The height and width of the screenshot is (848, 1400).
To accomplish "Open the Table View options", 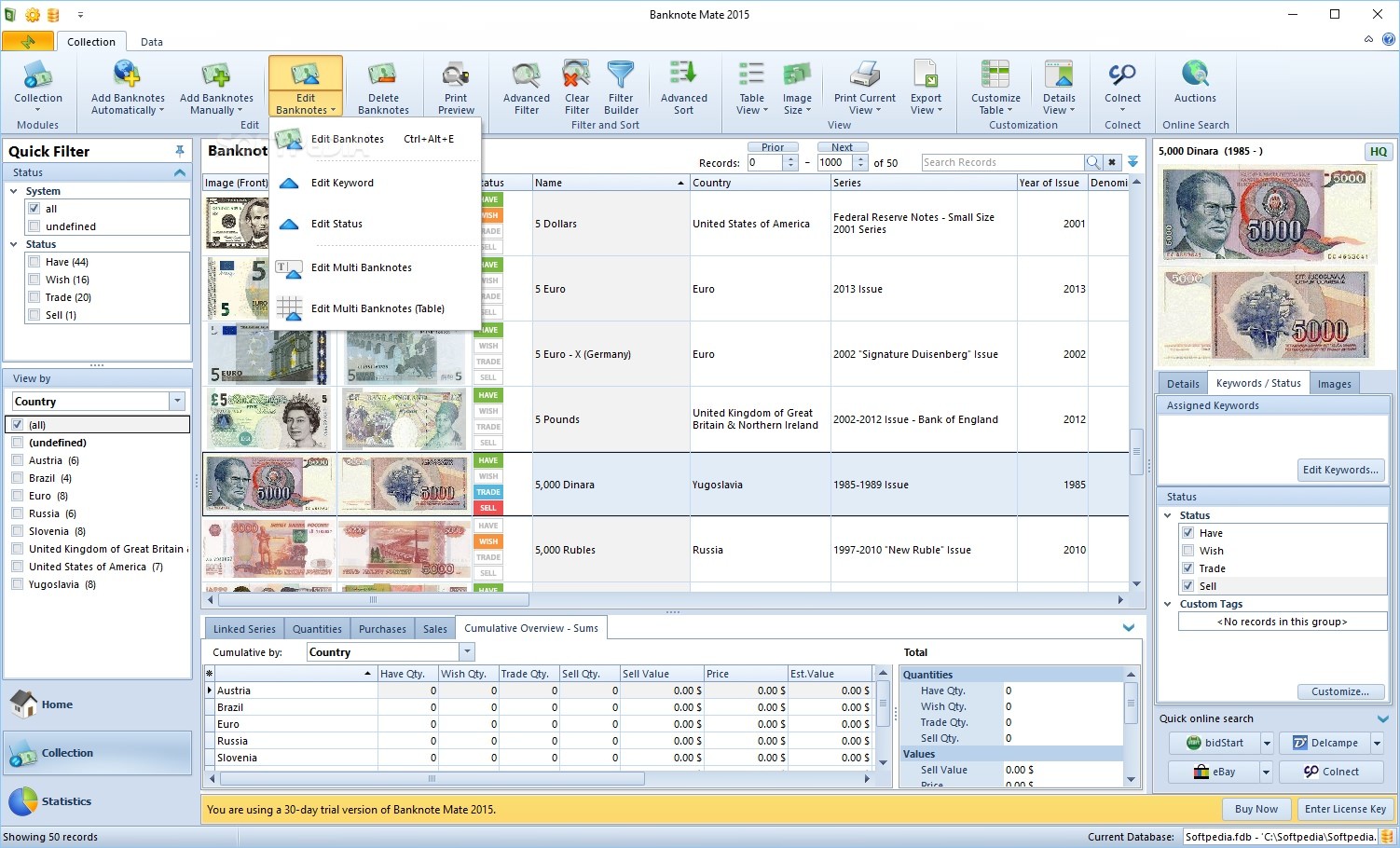I will (751, 86).
